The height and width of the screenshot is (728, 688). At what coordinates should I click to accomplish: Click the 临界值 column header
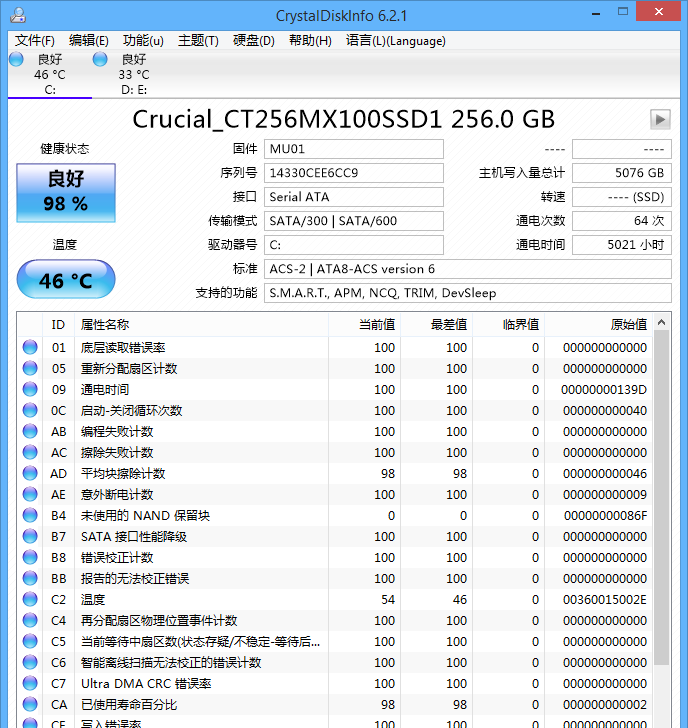[x=508, y=325]
